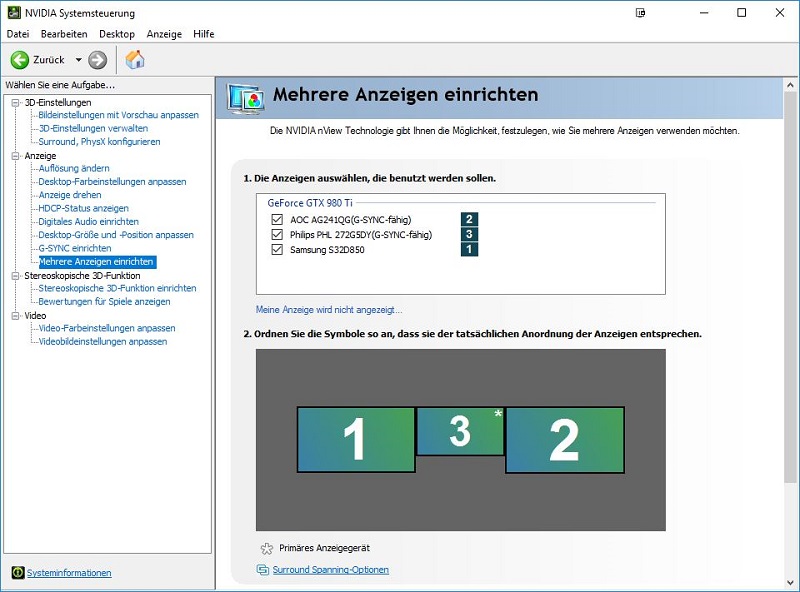Open Digitales Audio einrichten
The image size is (800, 592).
coord(89,221)
